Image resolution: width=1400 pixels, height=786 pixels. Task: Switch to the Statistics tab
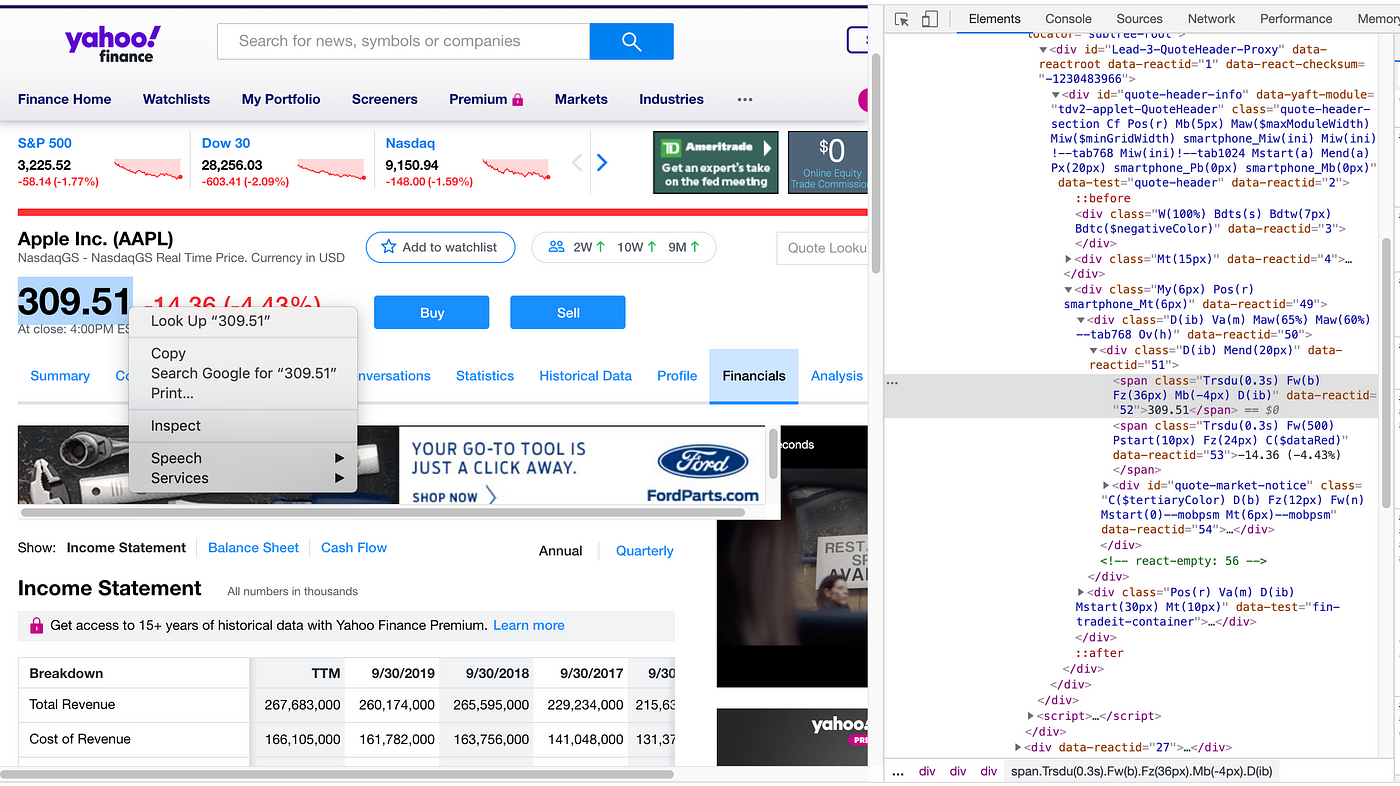pyautogui.click(x=485, y=376)
